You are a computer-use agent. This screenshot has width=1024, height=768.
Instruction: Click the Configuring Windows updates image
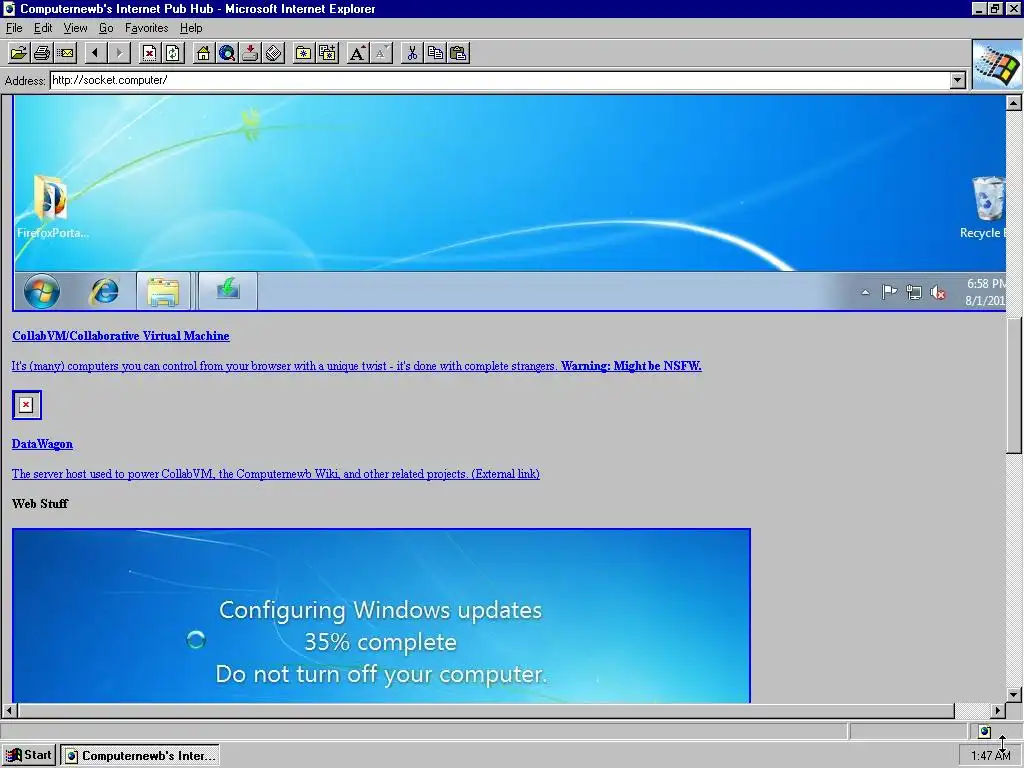[381, 616]
